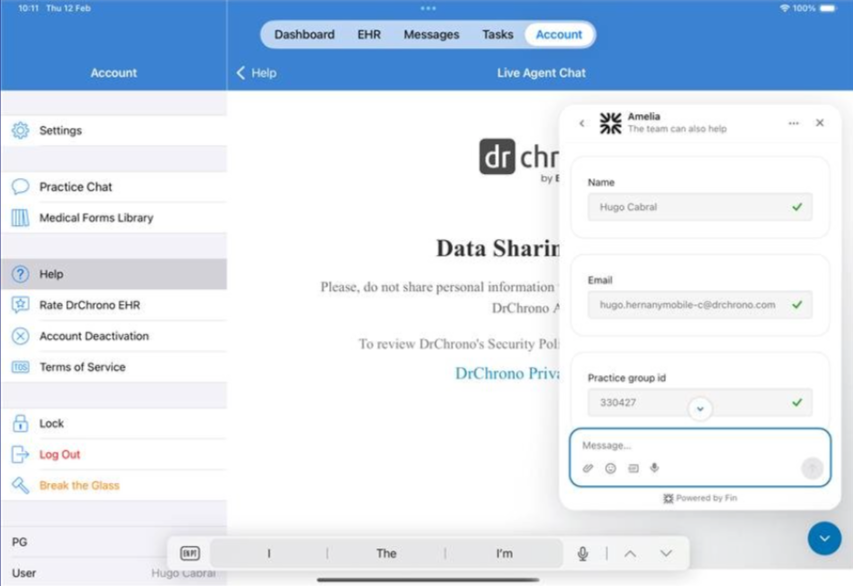Tap the green checkmark beside the Name field
This screenshot has width=853, height=586.
797,207
